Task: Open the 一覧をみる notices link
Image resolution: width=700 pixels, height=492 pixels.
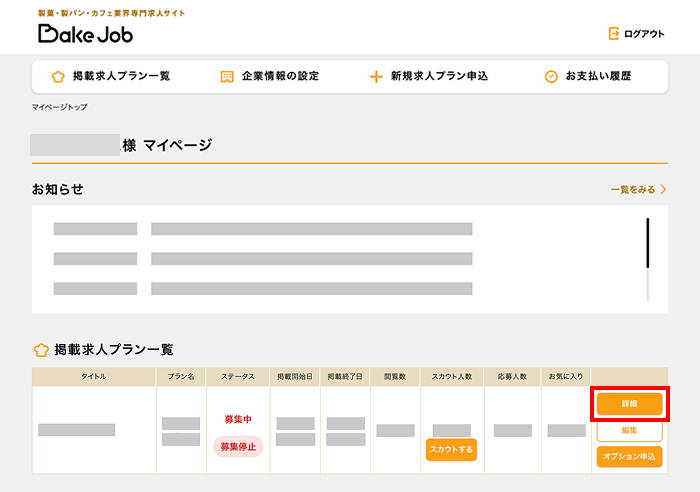Action: pos(633,189)
